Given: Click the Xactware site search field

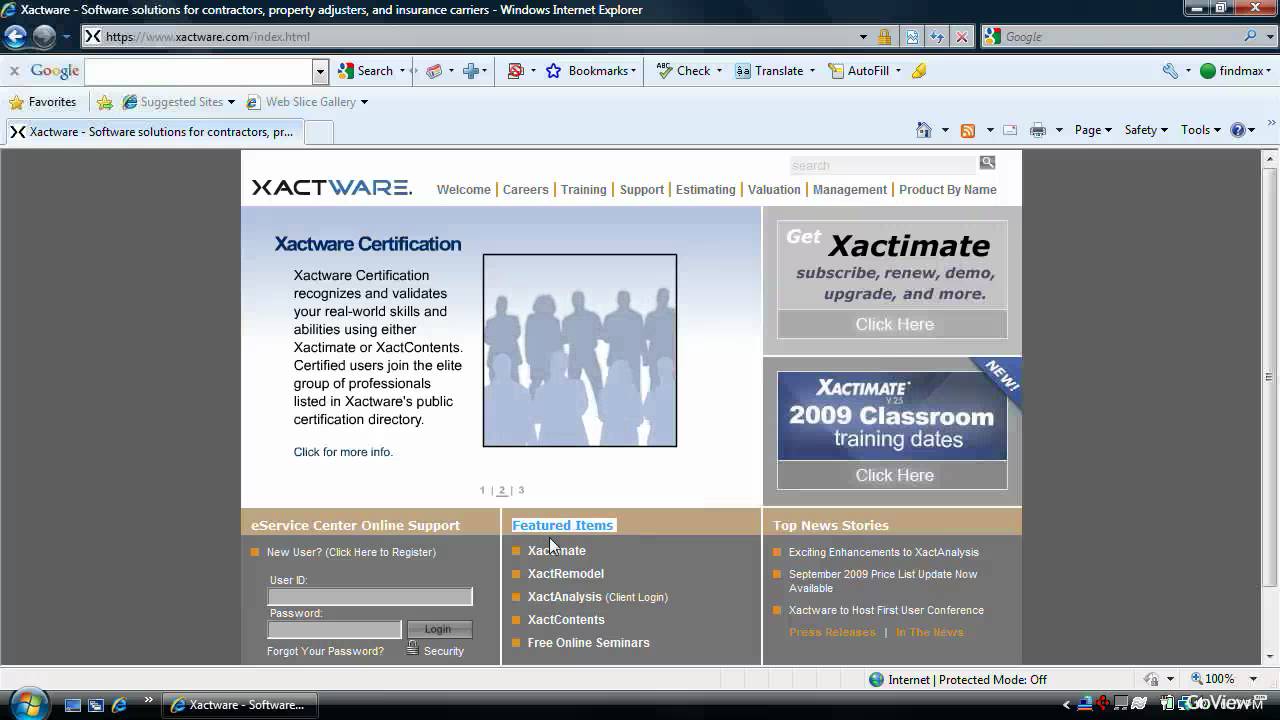Looking at the screenshot, I should 882,165.
